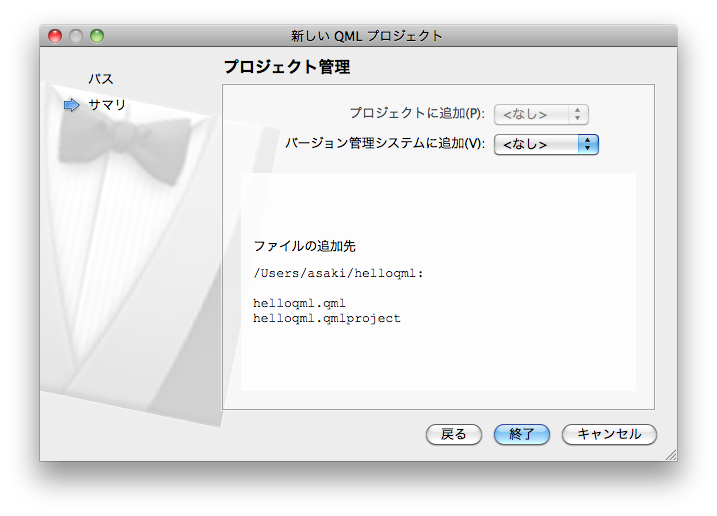Image resolution: width=717 pixels, height=516 pixels.
Task: Click the blue arrow icon beside サマリ
Action: [x=71, y=105]
